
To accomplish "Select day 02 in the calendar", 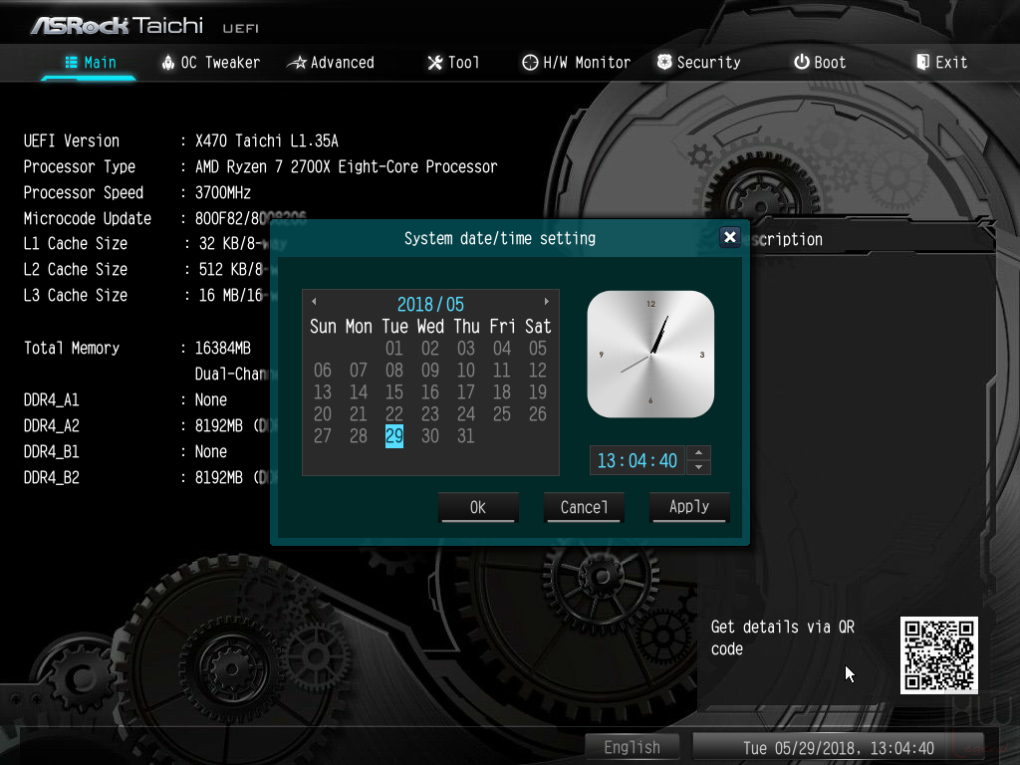I will (429, 349).
